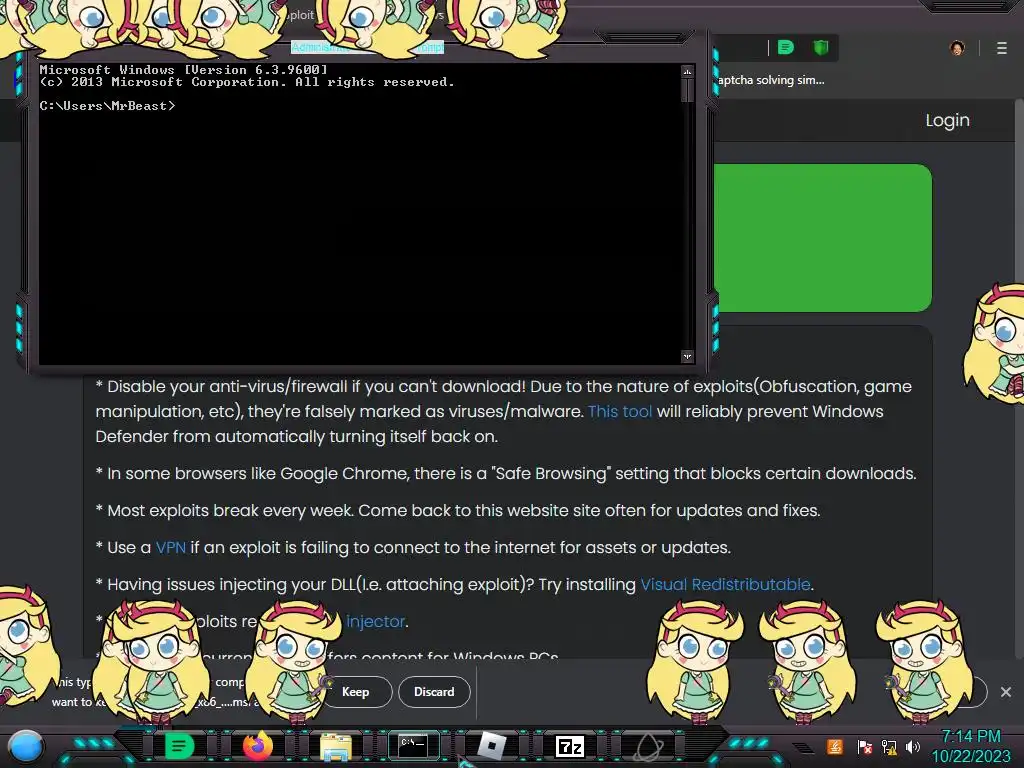Open the 'This tool' hyperlink
The image size is (1024, 768).
(620, 411)
